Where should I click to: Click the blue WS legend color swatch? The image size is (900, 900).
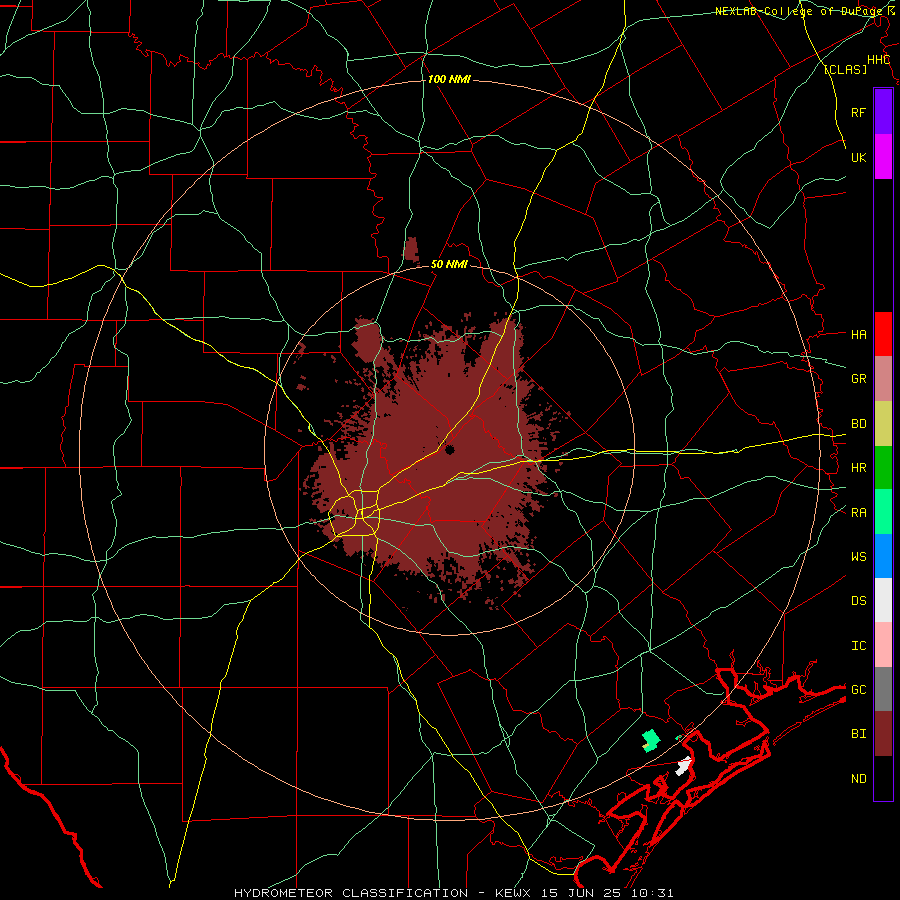[x=883, y=556]
